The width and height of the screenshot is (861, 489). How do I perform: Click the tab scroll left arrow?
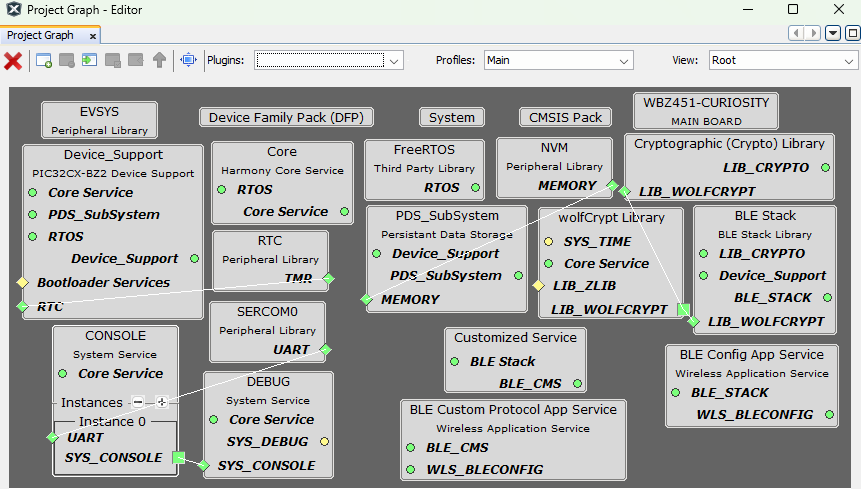pos(796,33)
